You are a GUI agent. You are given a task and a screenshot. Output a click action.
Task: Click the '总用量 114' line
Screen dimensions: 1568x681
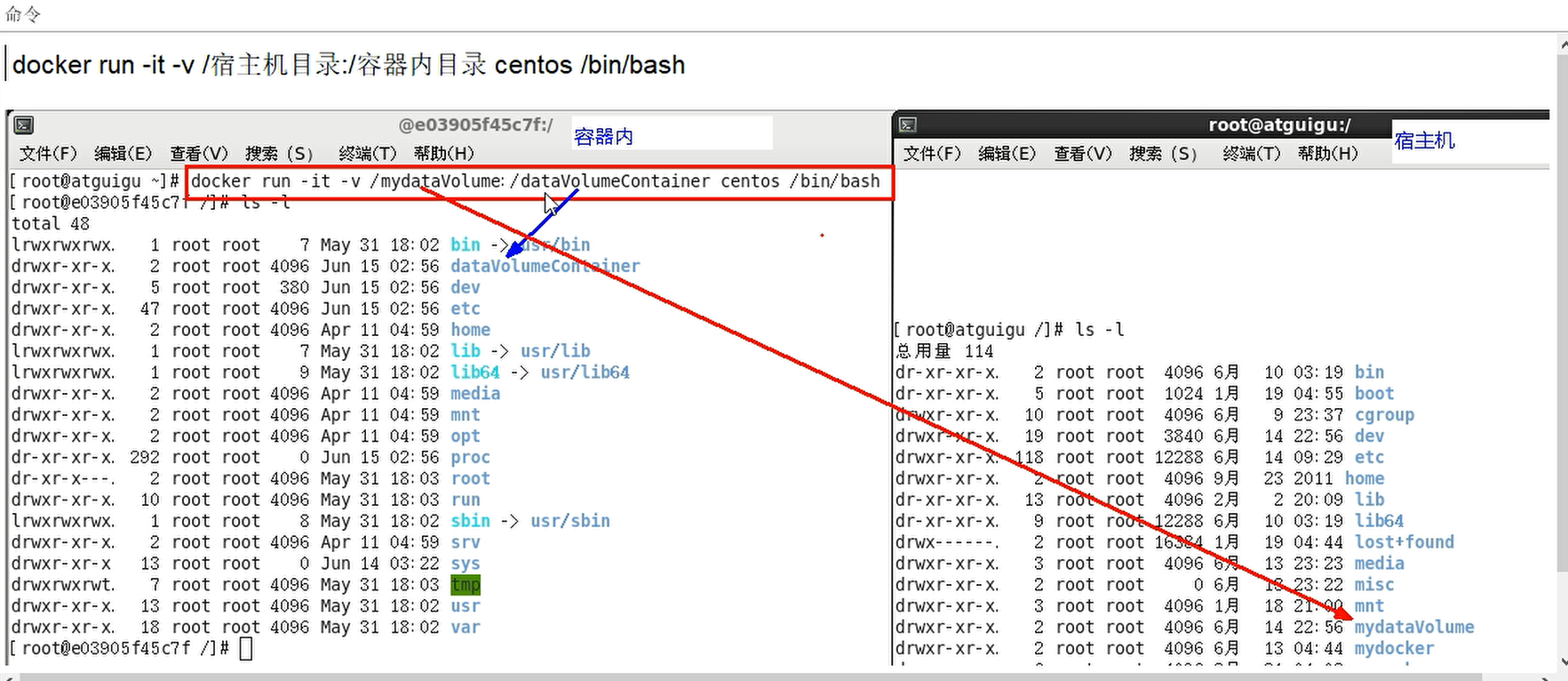coord(944,351)
